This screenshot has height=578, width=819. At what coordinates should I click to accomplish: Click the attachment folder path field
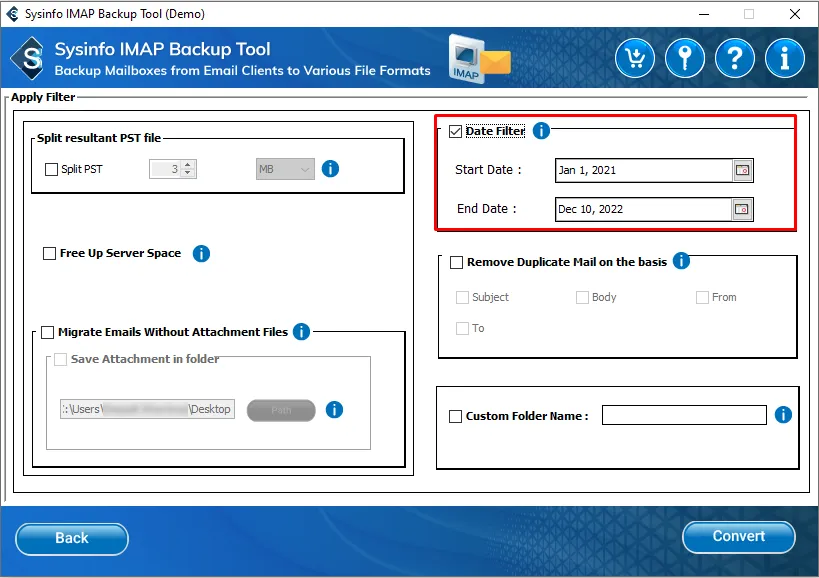(x=147, y=409)
